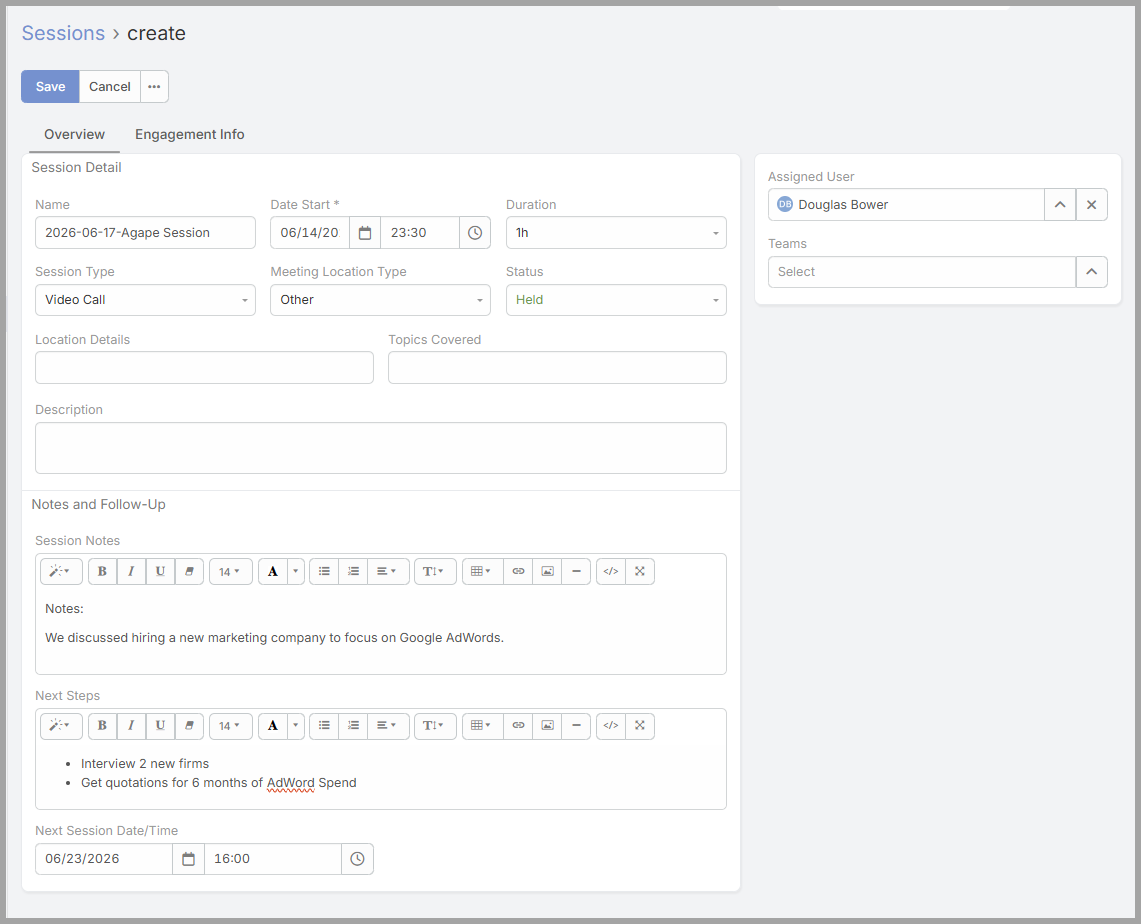Click the Teams Select field
1141x924 pixels.
[922, 272]
